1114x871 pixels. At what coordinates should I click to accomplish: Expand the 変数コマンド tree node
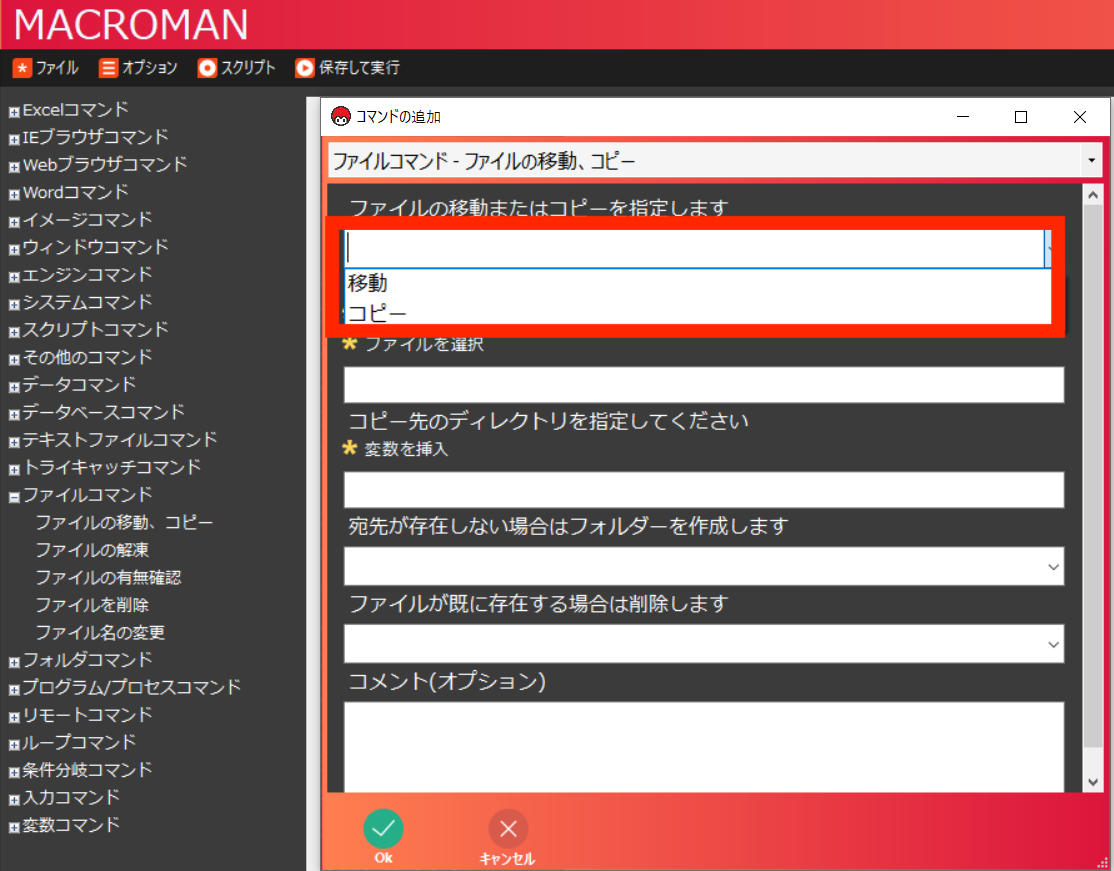click(13, 828)
